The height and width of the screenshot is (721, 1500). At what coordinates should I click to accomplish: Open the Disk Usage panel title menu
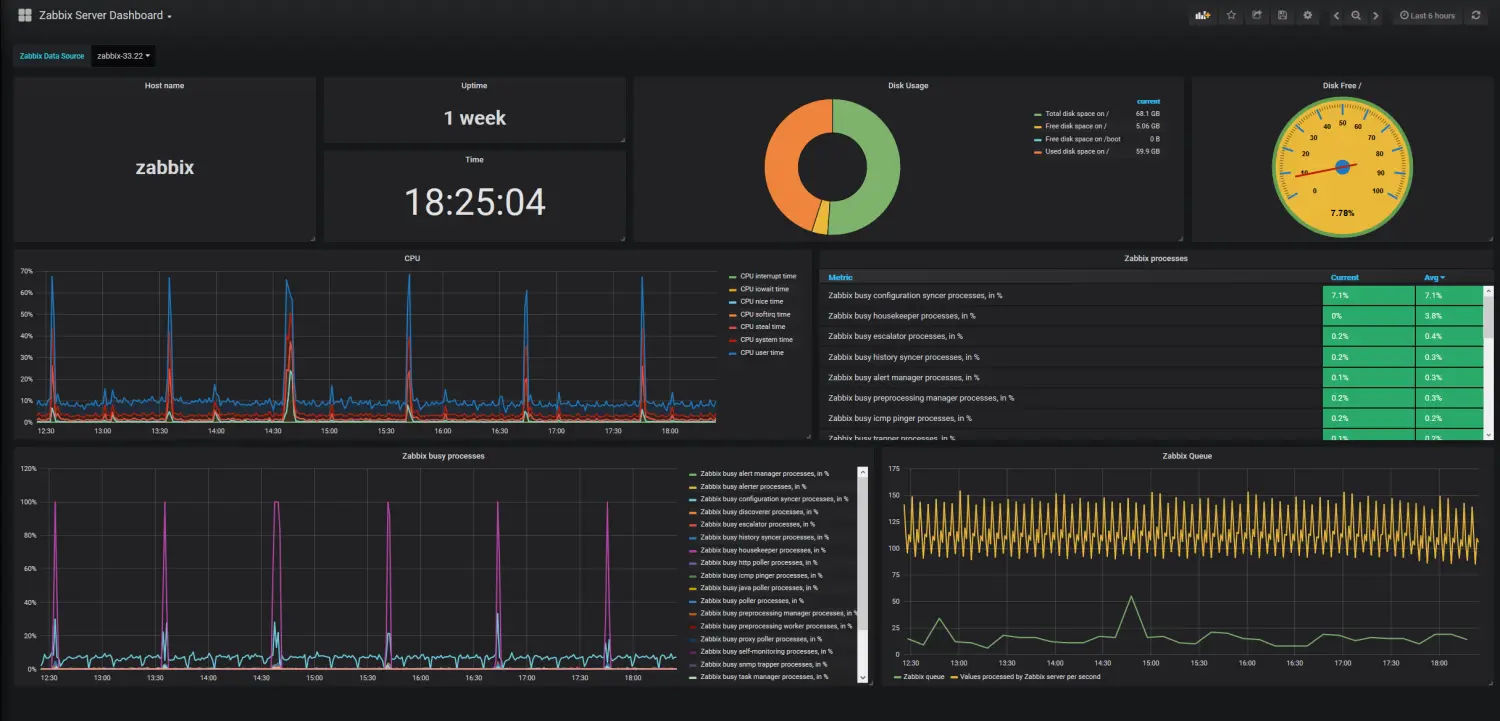coord(908,85)
